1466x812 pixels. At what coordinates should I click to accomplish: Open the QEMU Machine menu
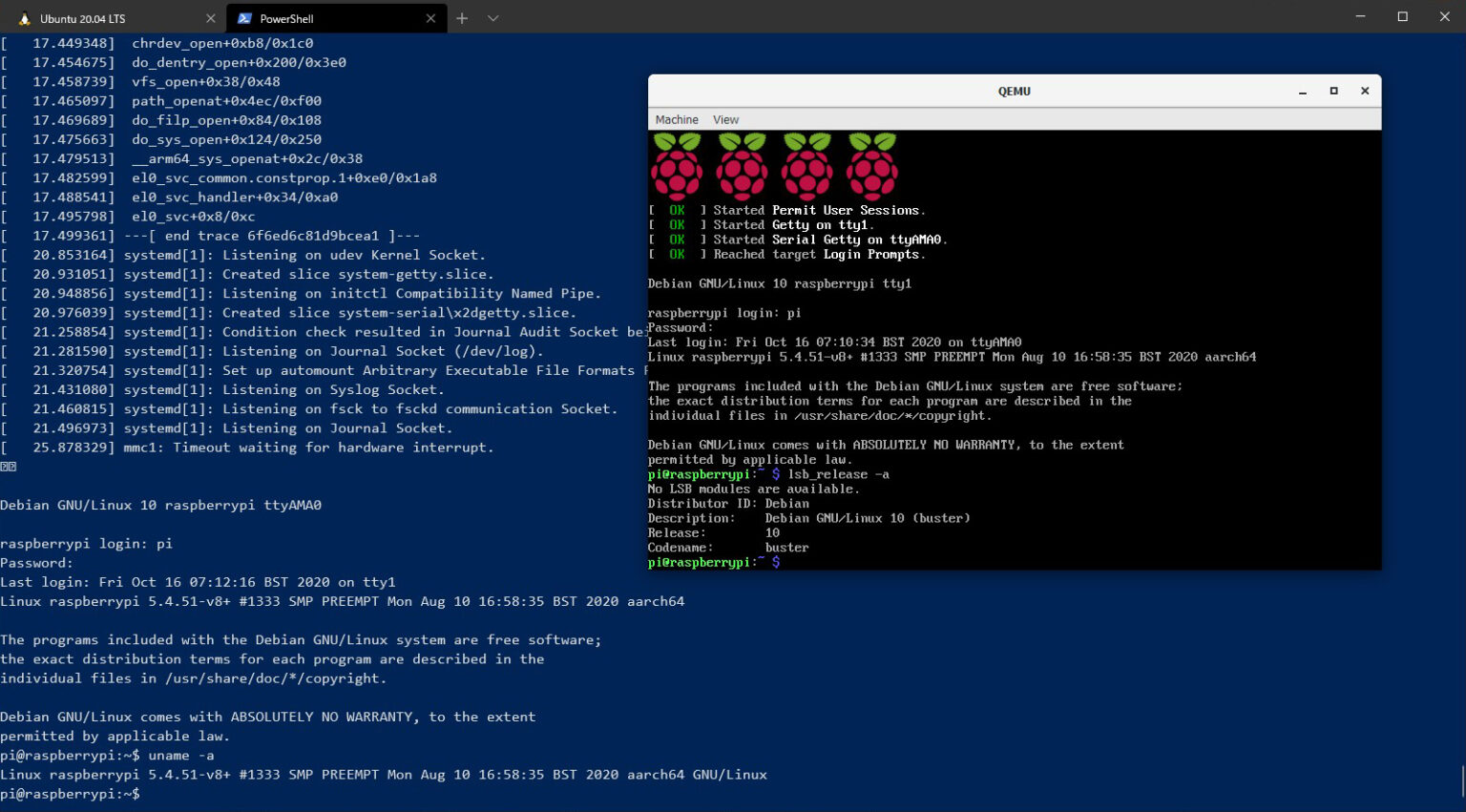tap(677, 119)
